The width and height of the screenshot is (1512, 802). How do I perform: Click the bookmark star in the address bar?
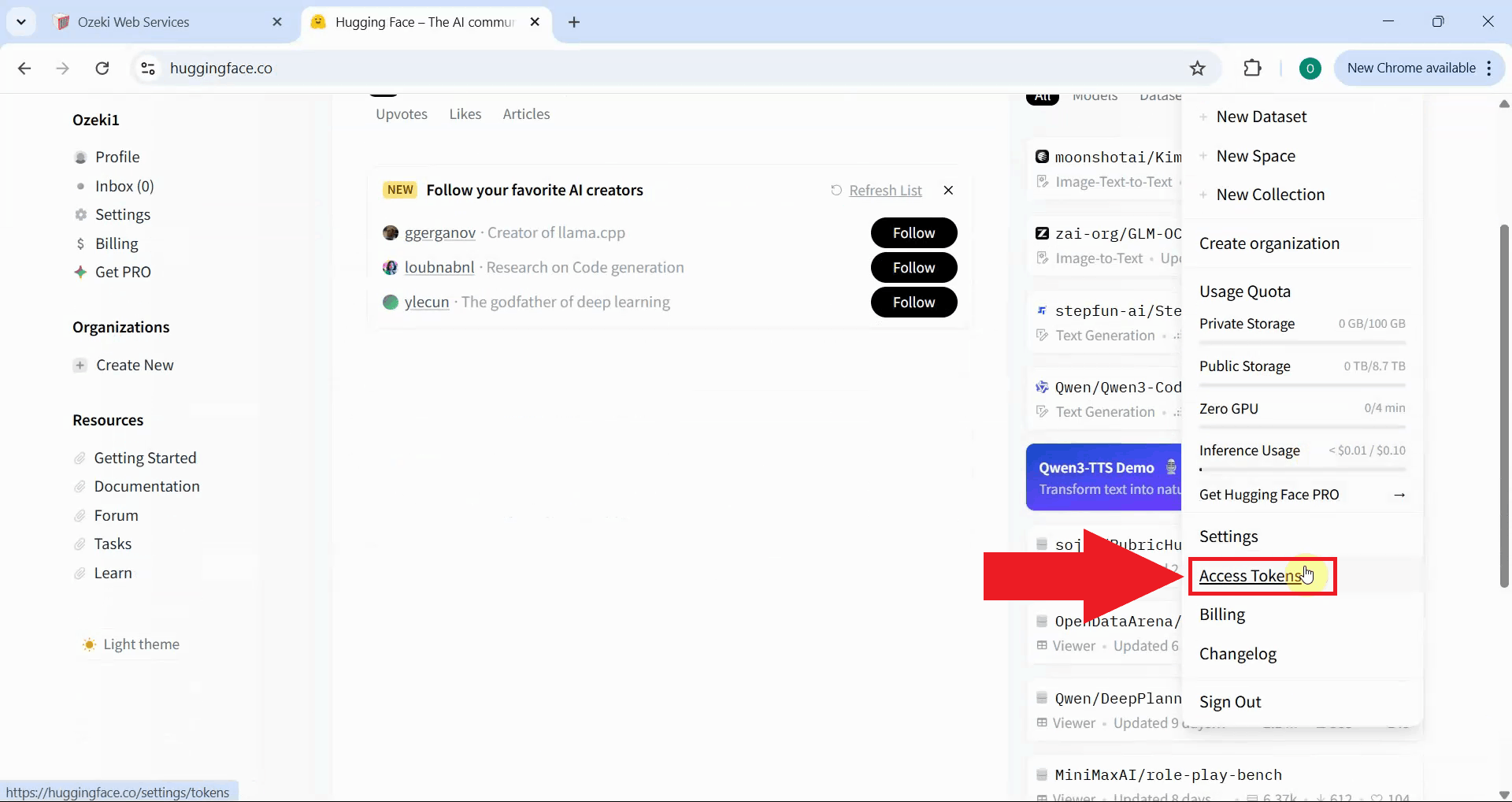pyautogui.click(x=1197, y=68)
